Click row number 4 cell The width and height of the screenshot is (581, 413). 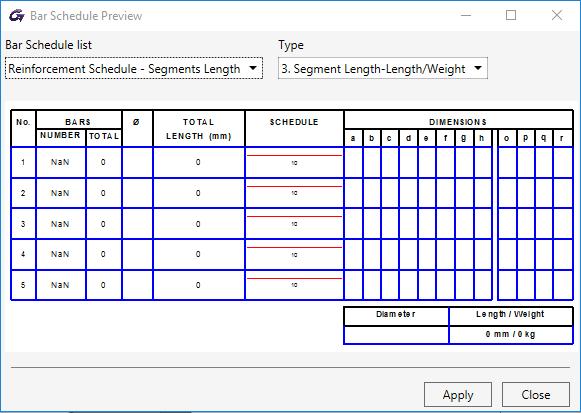click(23, 254)
